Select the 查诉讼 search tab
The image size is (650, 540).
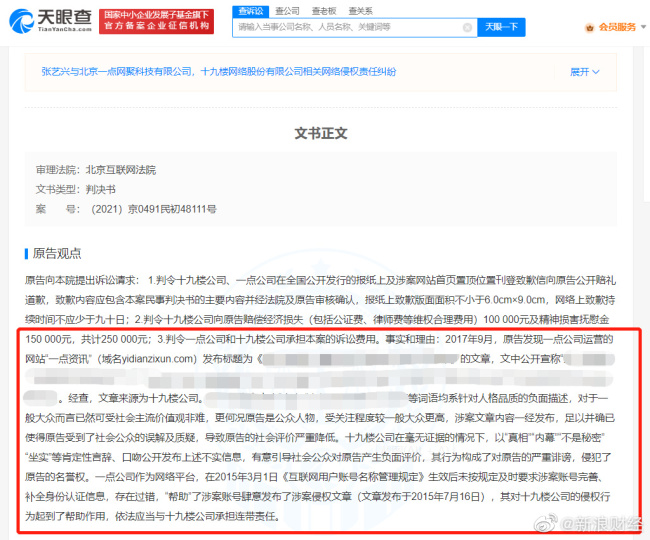251,11
